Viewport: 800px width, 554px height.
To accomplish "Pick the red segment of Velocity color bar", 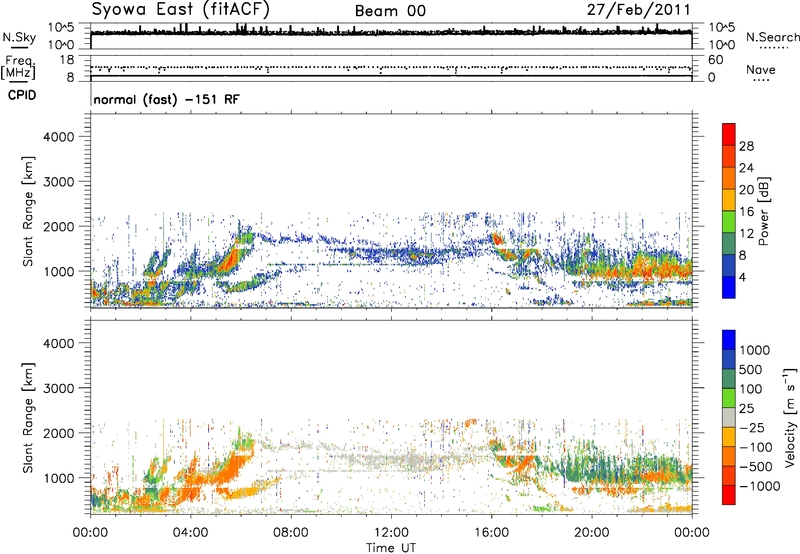I will pyautogui.click(x=729, y=495).
